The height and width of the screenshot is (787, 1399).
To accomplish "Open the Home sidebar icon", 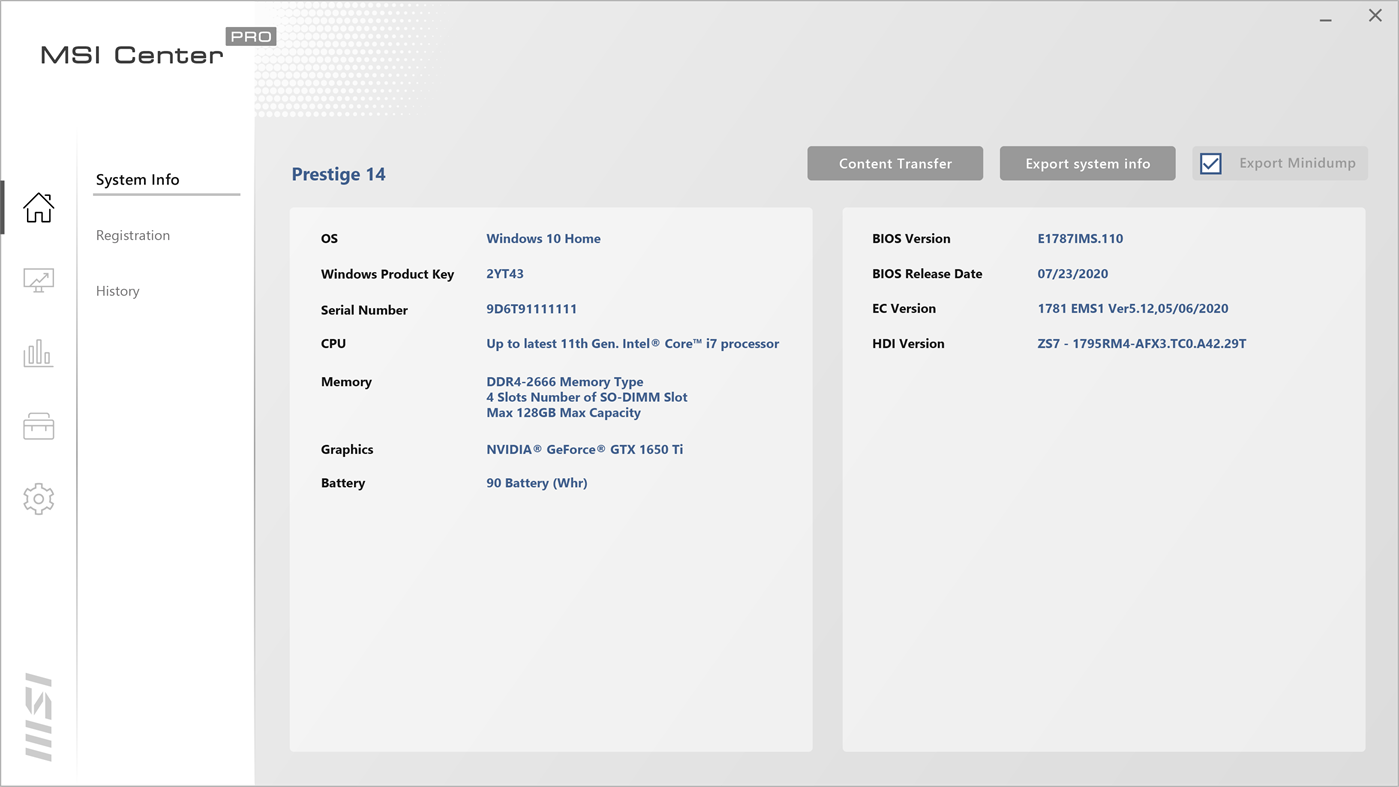I will click(x=38, y=207).
